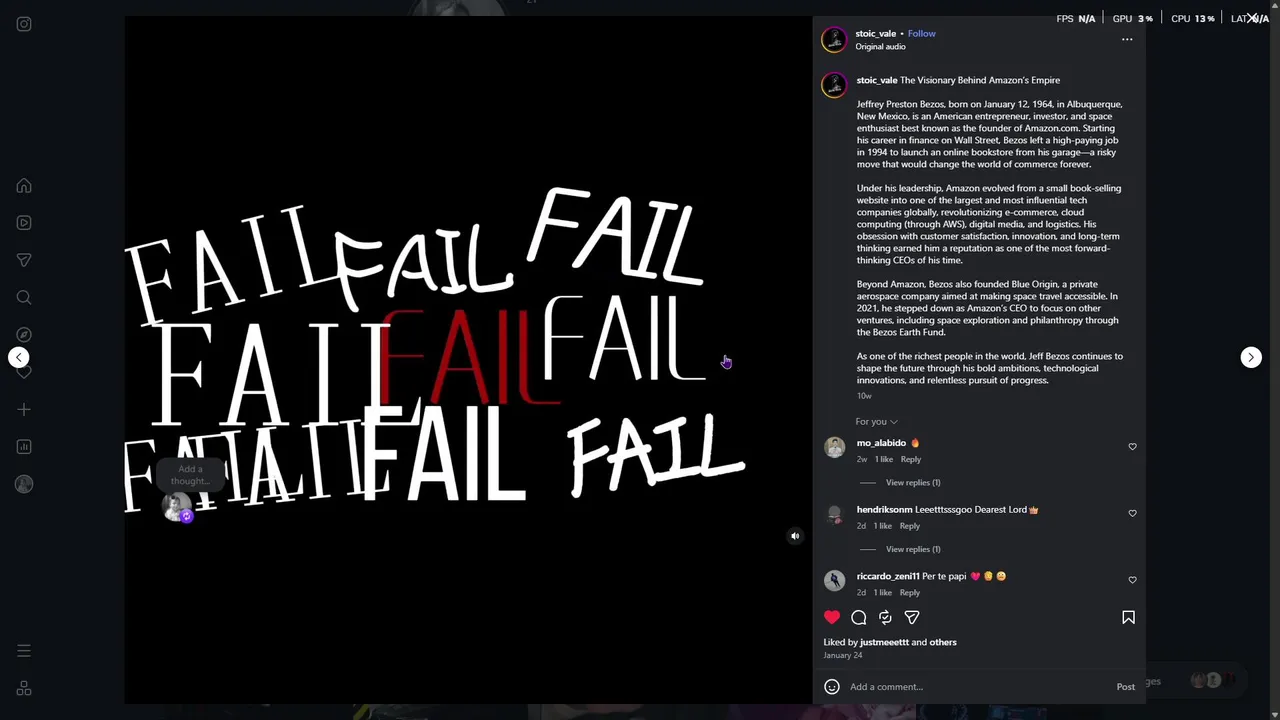Toggle bookmark to save this post

click(1128, 618)
